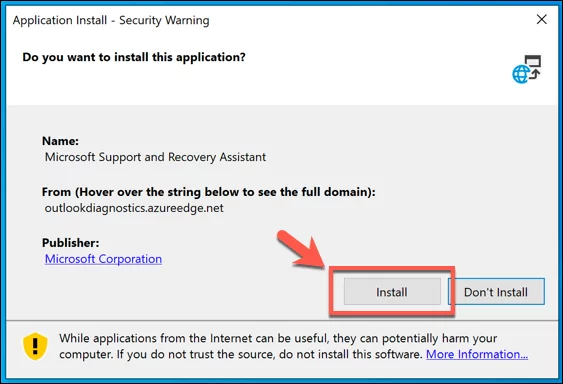Click the red highlight box around Install
Viewport: 563px width, 384px height.
[392, 291]
